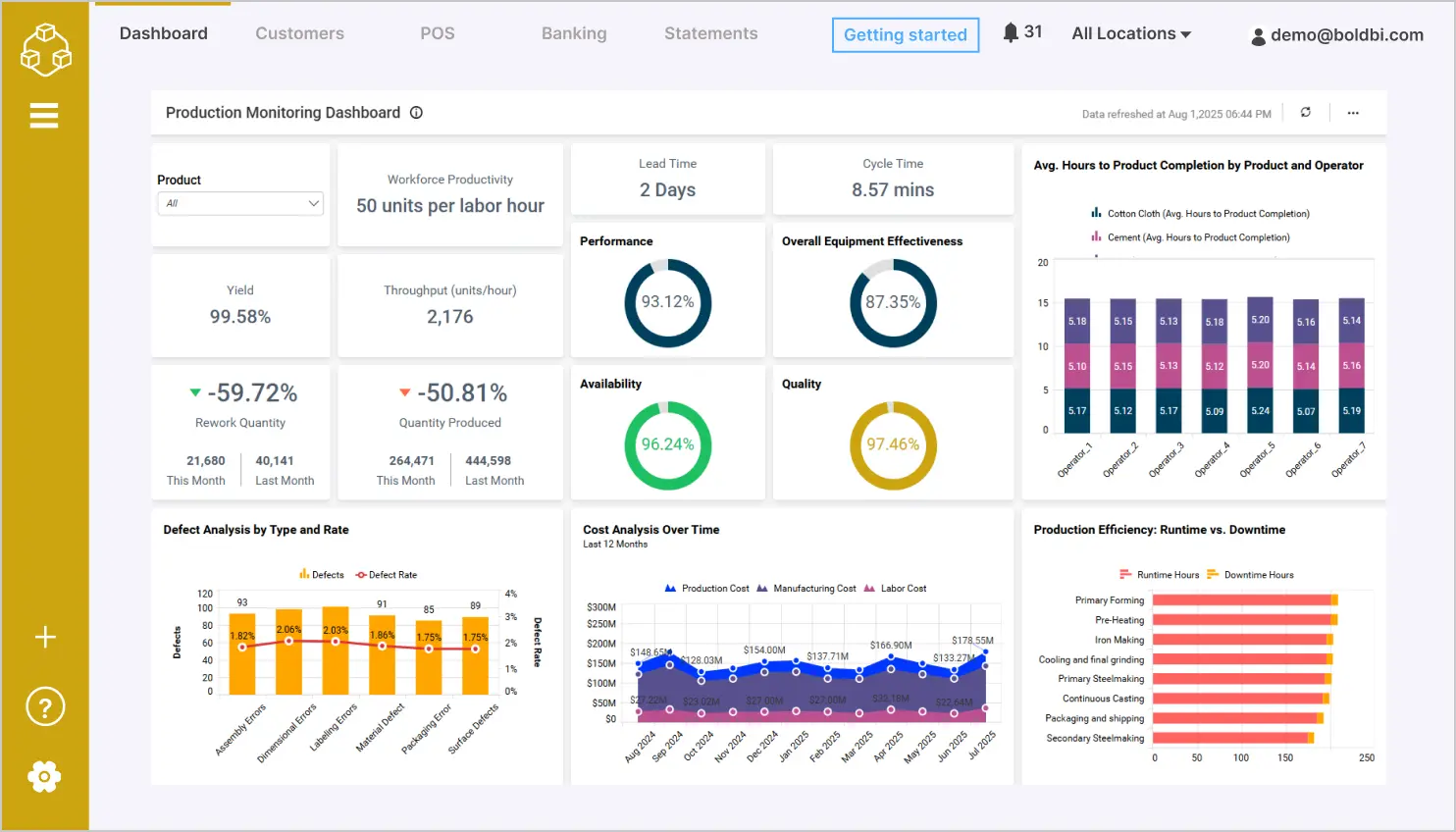Image resolution: width=1456 pixels, height=832 pixels.
Task: Click the cube logo in the sidebar
Action: click(45, 49)
